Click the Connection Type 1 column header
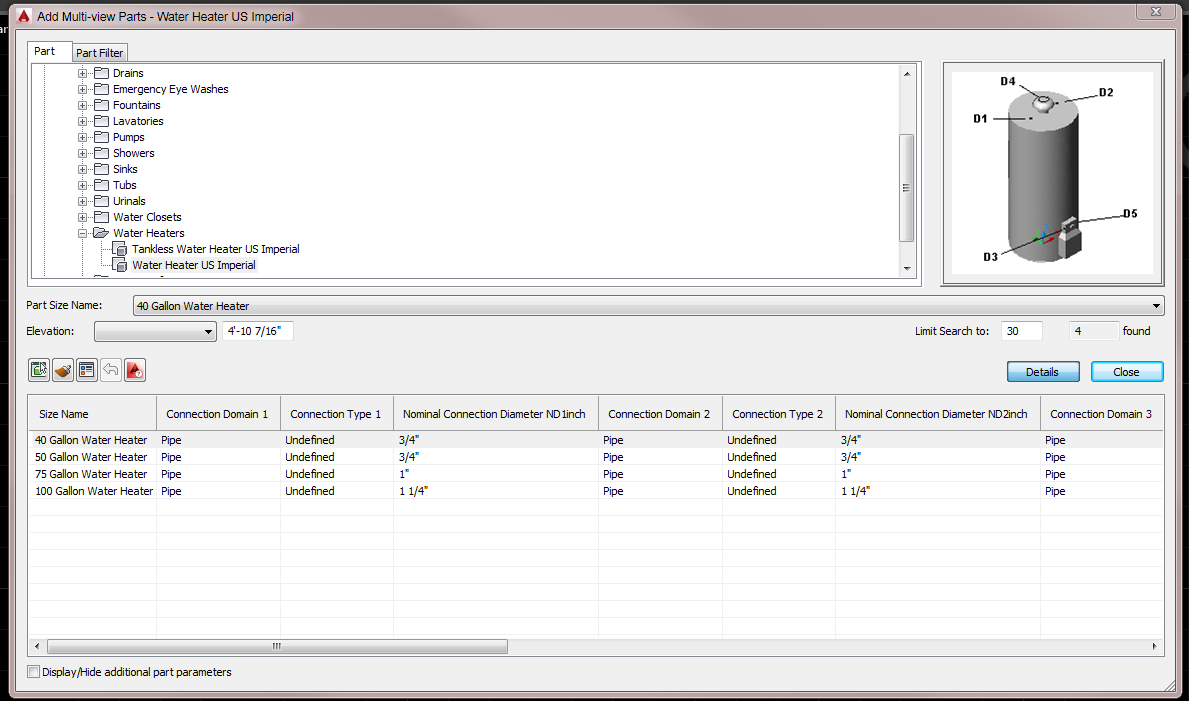 pos(337,413)
